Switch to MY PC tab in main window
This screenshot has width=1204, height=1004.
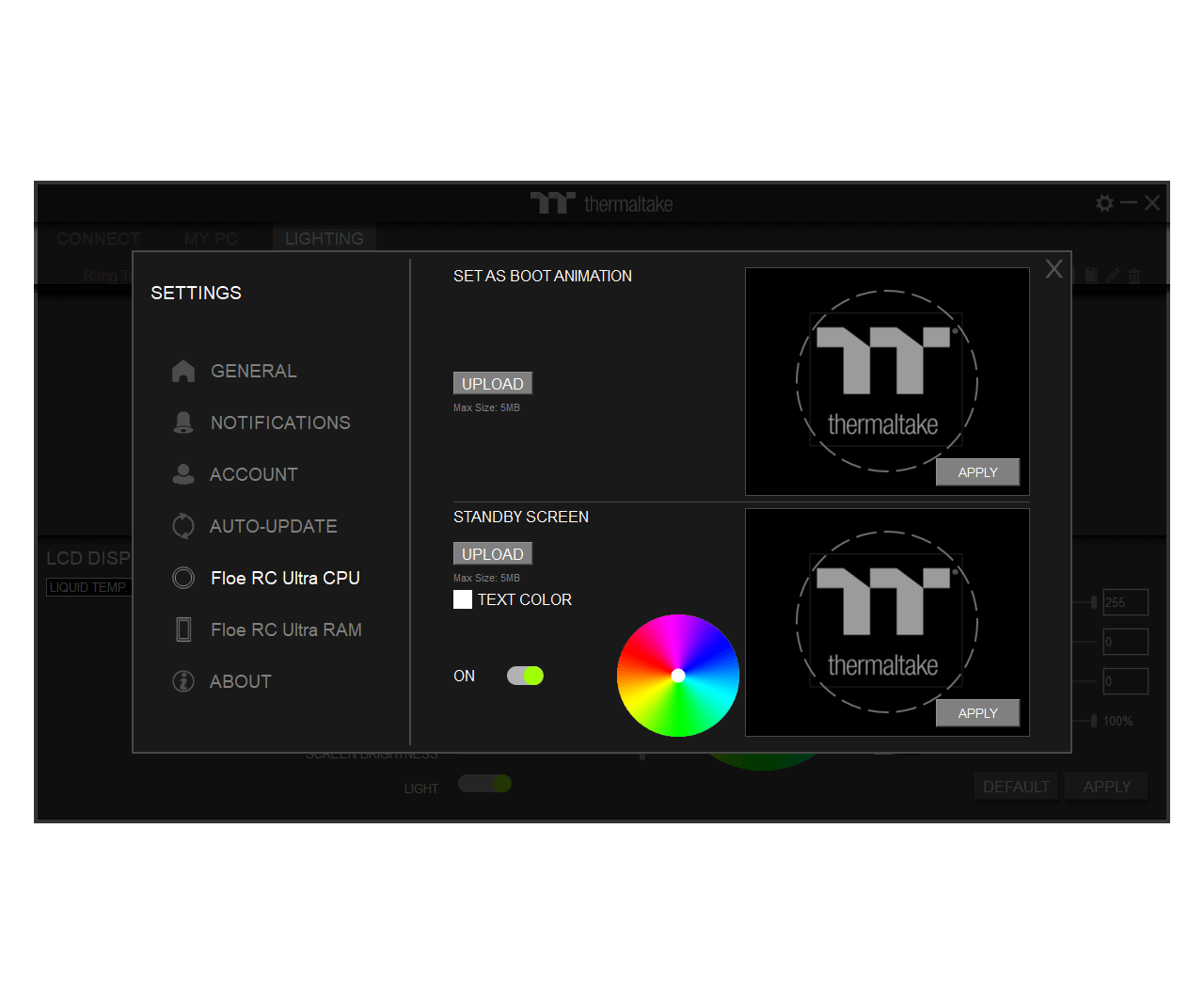coord(211,239)
